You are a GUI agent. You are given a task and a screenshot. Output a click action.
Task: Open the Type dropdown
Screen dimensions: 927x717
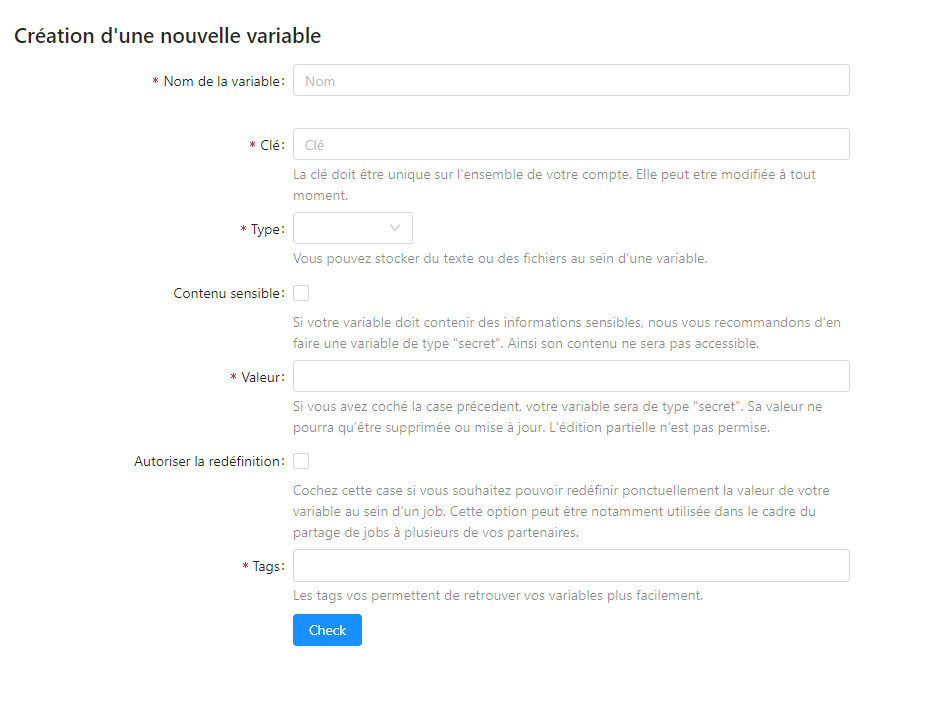352,228
